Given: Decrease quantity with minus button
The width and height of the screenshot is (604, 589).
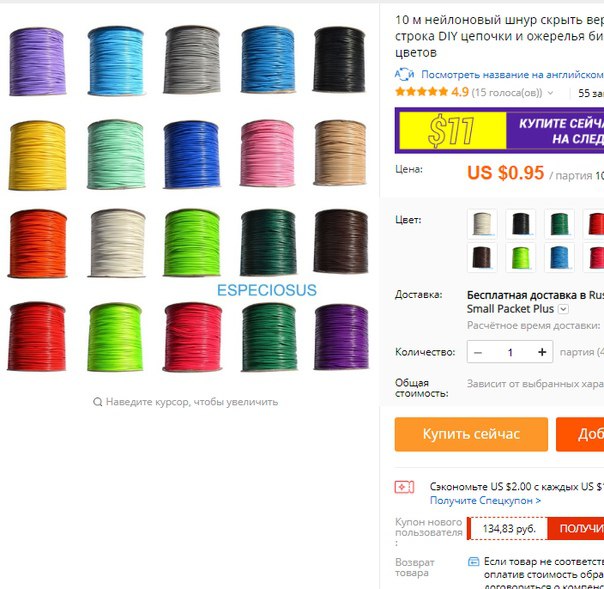Looking at the screenshot, I should (x=478, y=352).
